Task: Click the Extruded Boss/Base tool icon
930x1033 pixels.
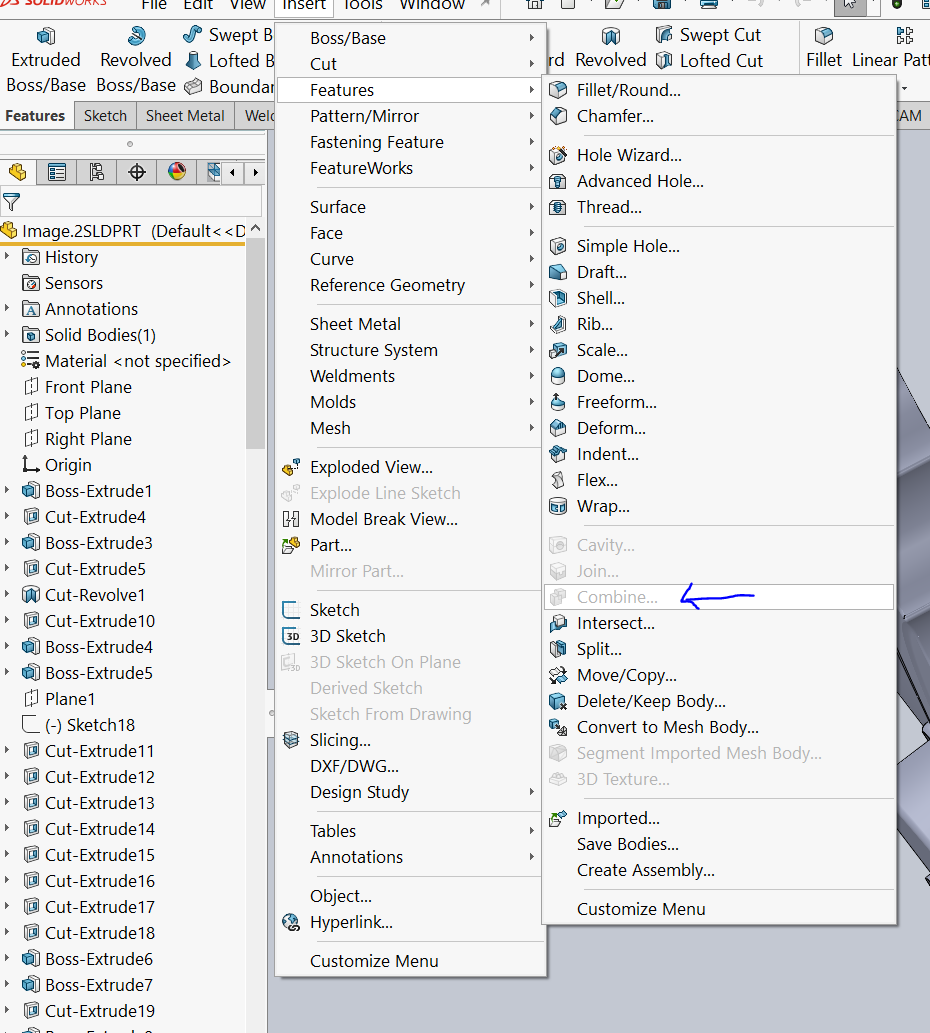Action: click(x=45, y=36)
